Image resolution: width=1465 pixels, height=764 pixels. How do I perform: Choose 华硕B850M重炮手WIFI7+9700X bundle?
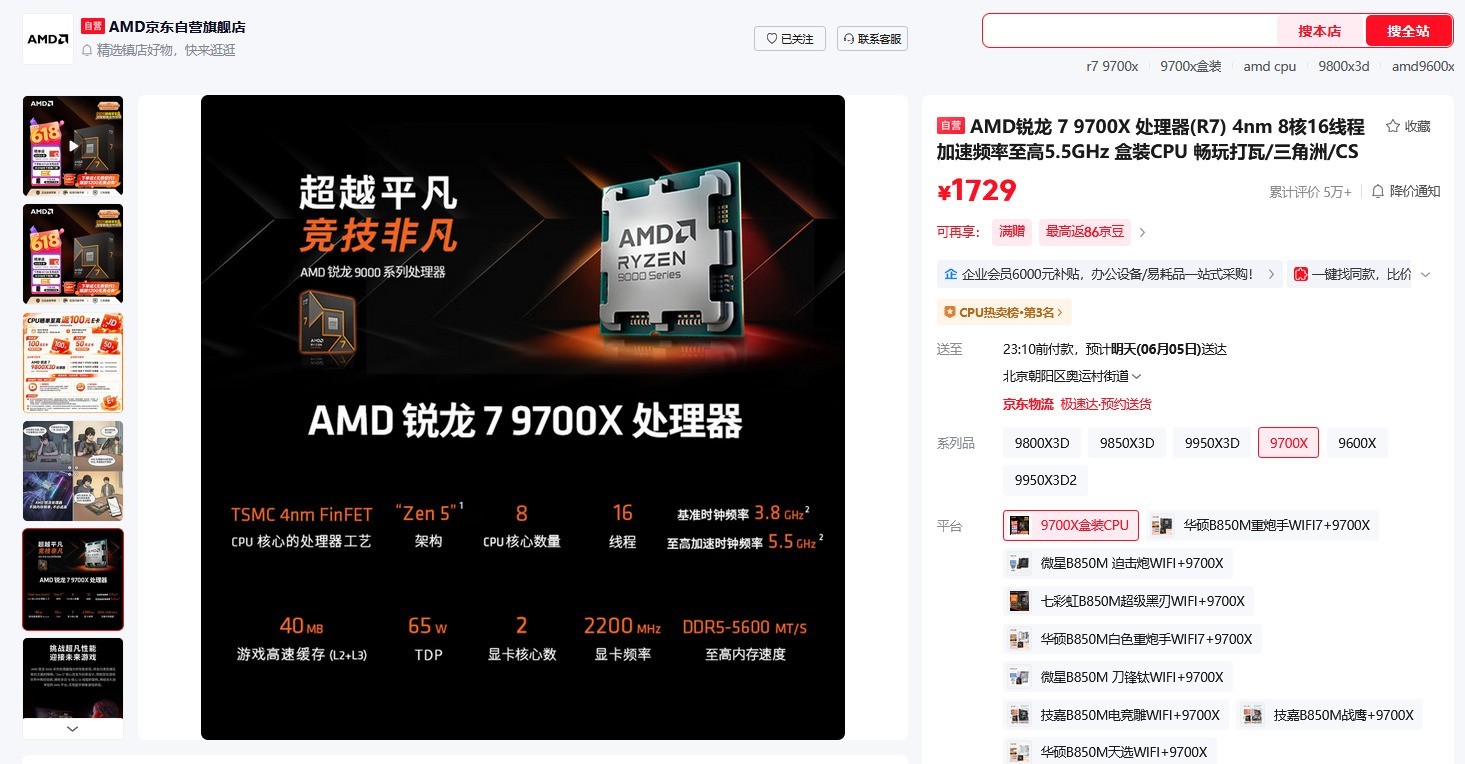coord(1262,525)
